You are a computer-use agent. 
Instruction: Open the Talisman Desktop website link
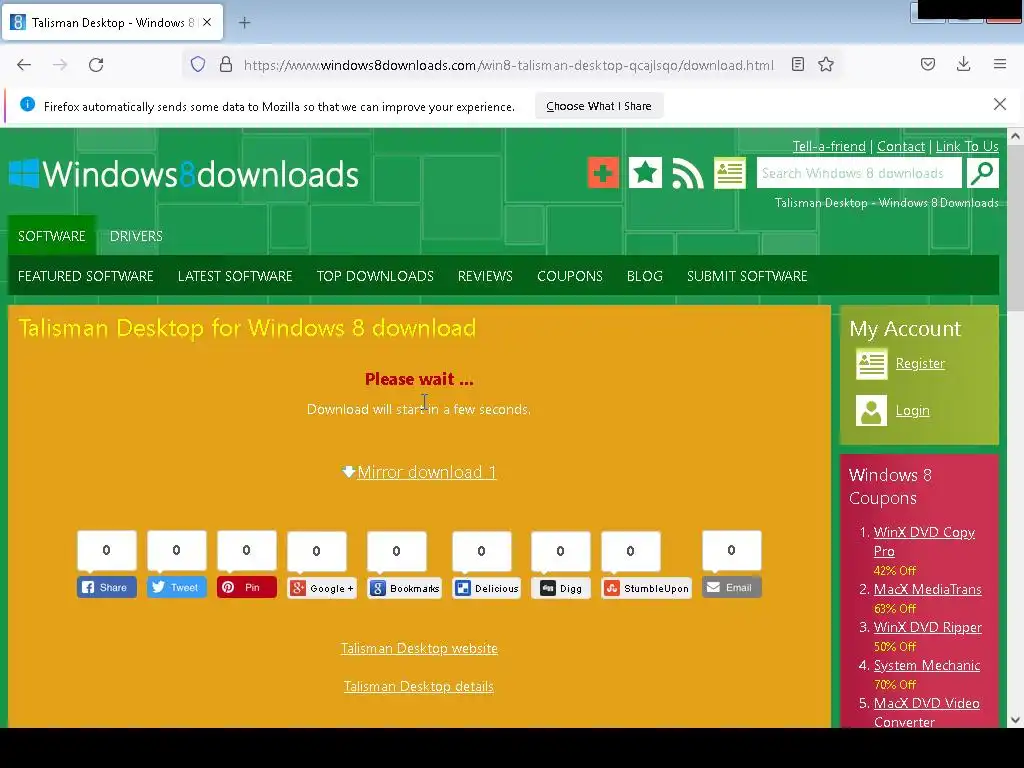tap(419, 648)
